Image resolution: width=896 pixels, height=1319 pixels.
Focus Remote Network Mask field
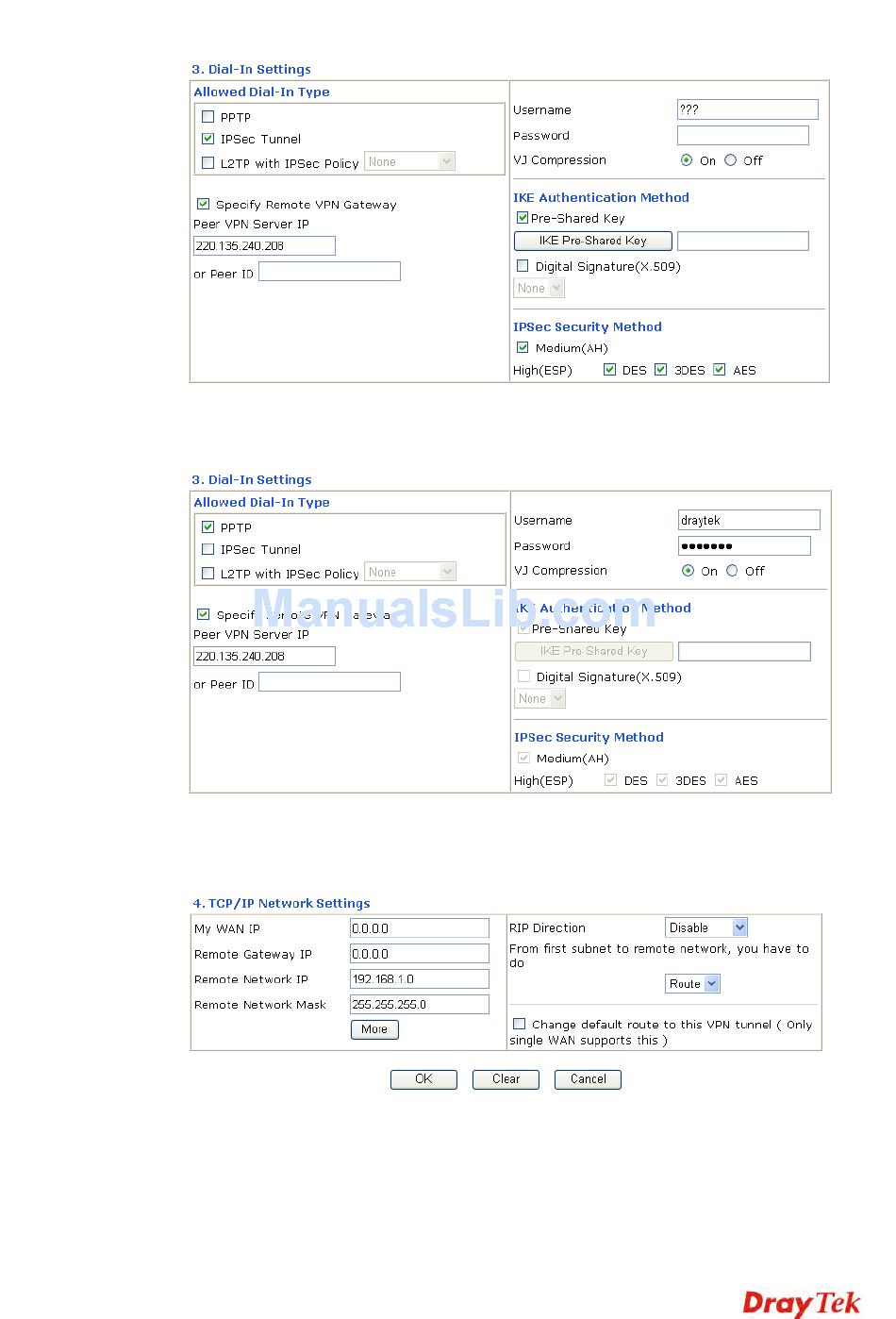(420, 1005)
